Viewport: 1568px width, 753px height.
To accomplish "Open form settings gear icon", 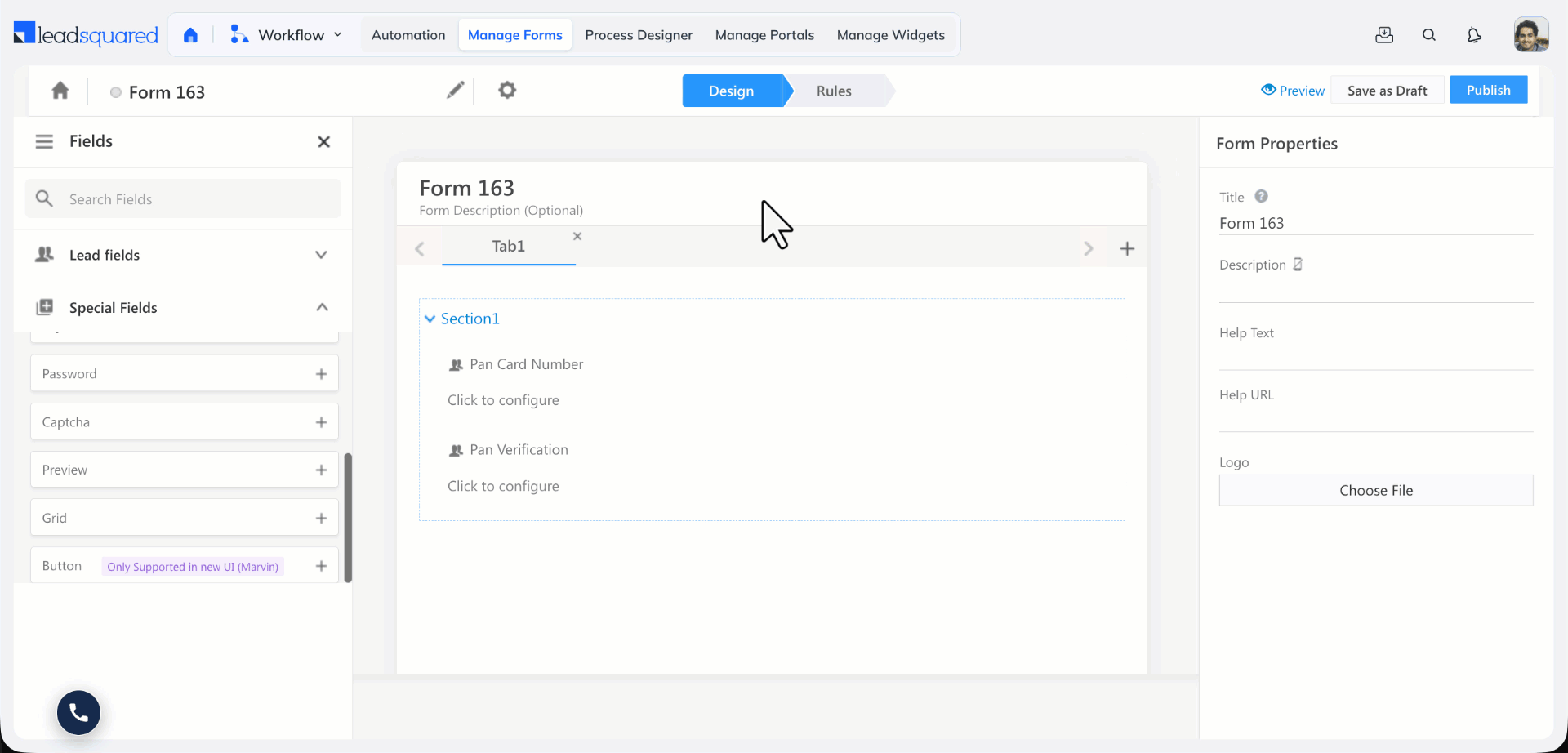I will tap(507, 90).
